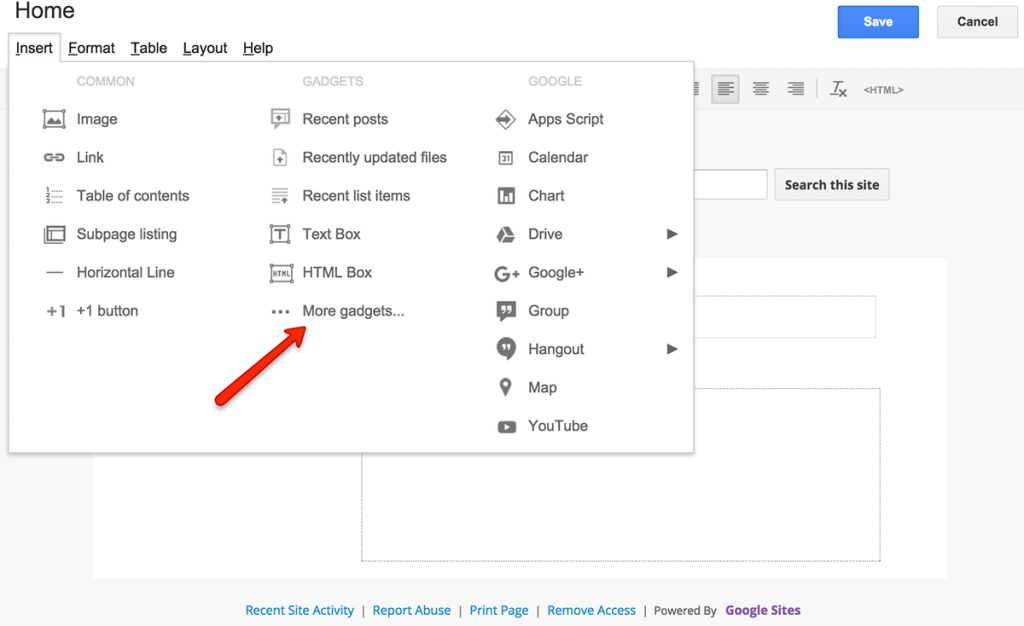Align text left in the toolbar
This screenshot has height=626, width=1024.
coord(725,89)
